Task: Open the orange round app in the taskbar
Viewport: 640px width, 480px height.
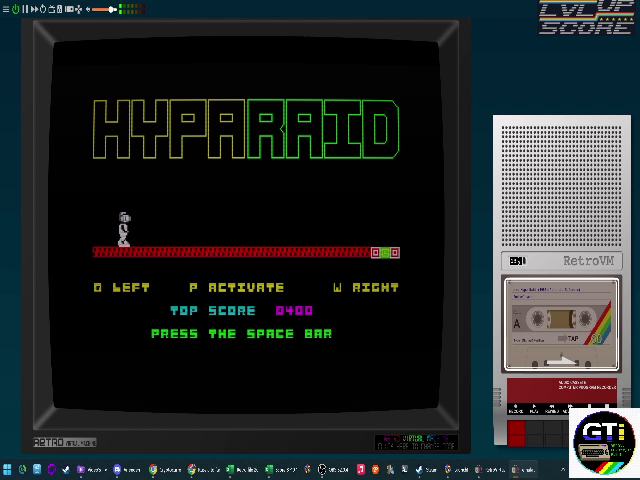Action: tap(376, 470)
